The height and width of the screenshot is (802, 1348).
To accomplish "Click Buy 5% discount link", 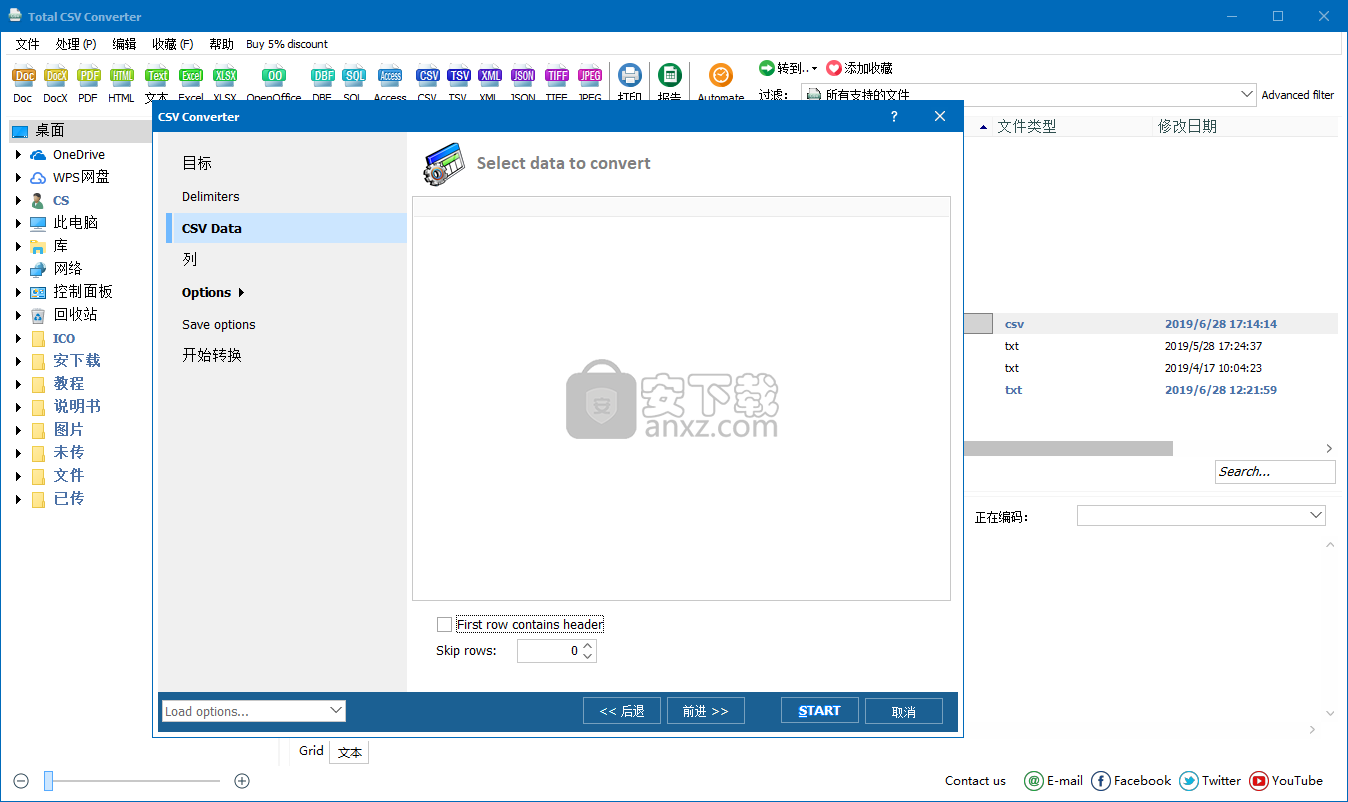I will [x=287, y=44].
